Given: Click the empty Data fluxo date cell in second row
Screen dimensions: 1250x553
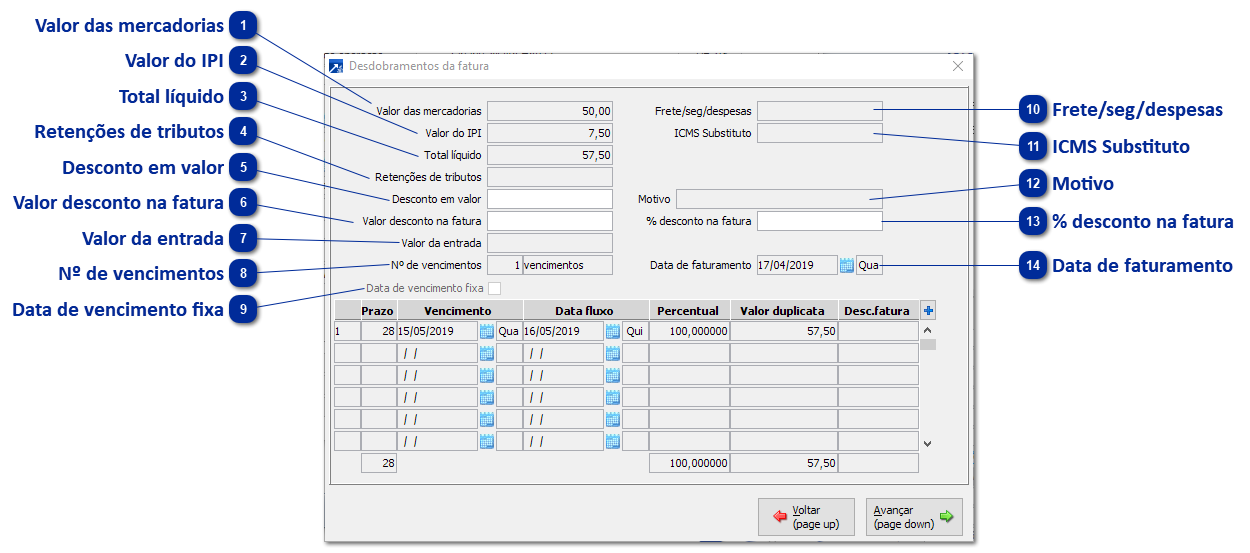Looking at the screenshot, I should [563, 353].
